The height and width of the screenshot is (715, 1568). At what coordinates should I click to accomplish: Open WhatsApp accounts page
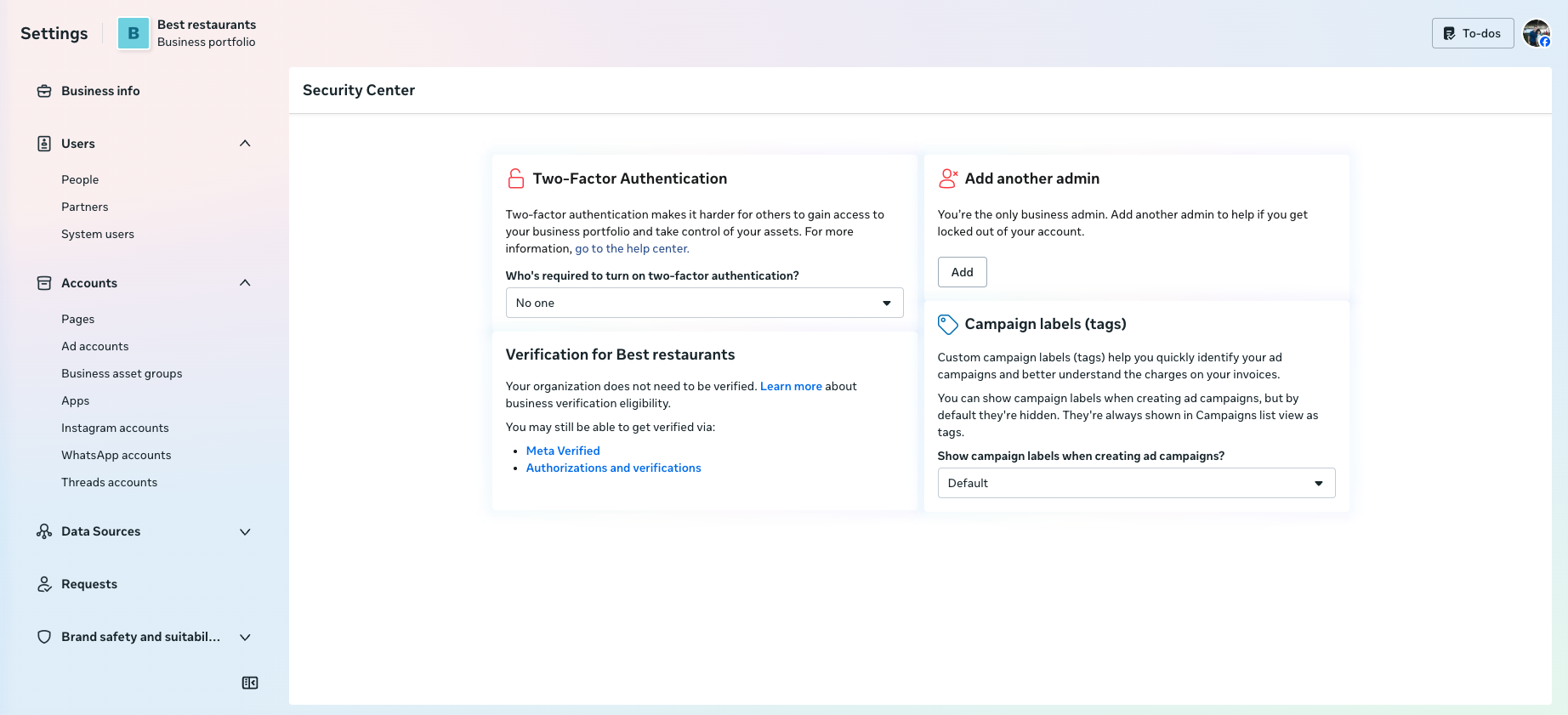coord(116,455)
